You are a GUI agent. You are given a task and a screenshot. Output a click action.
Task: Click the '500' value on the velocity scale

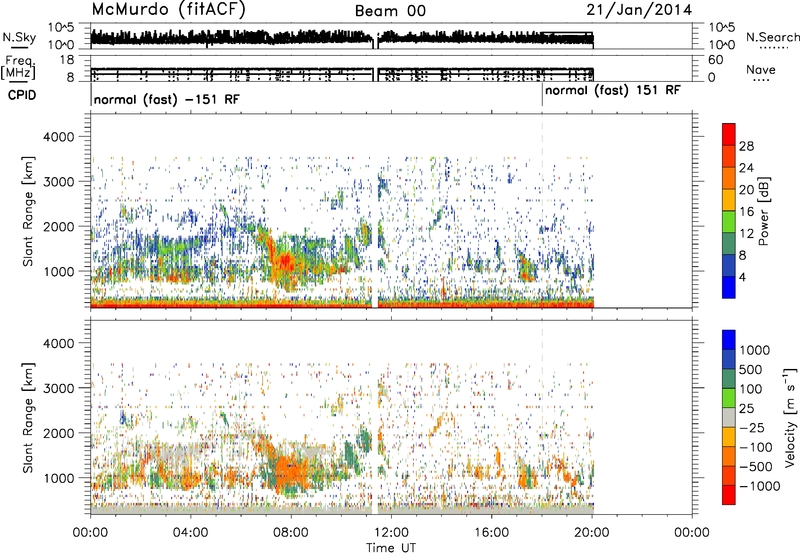[x=751, y=369]
